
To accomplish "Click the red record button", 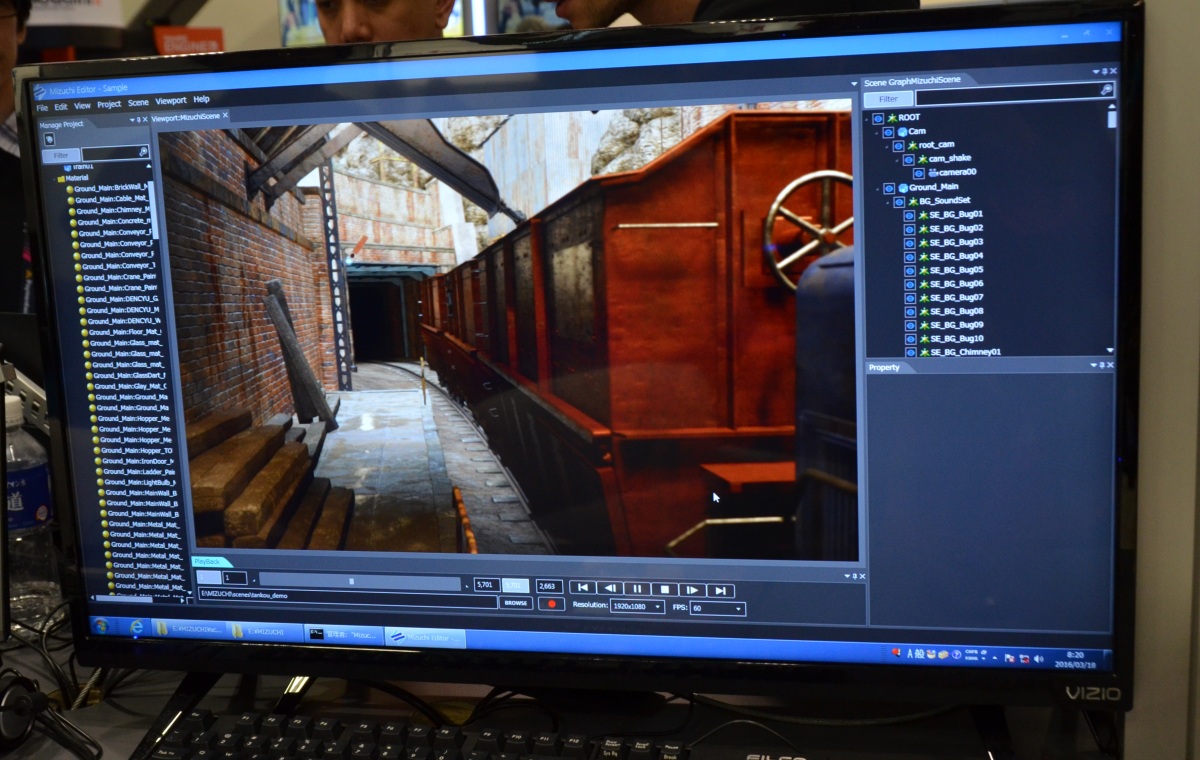I will tap(550, 604).
